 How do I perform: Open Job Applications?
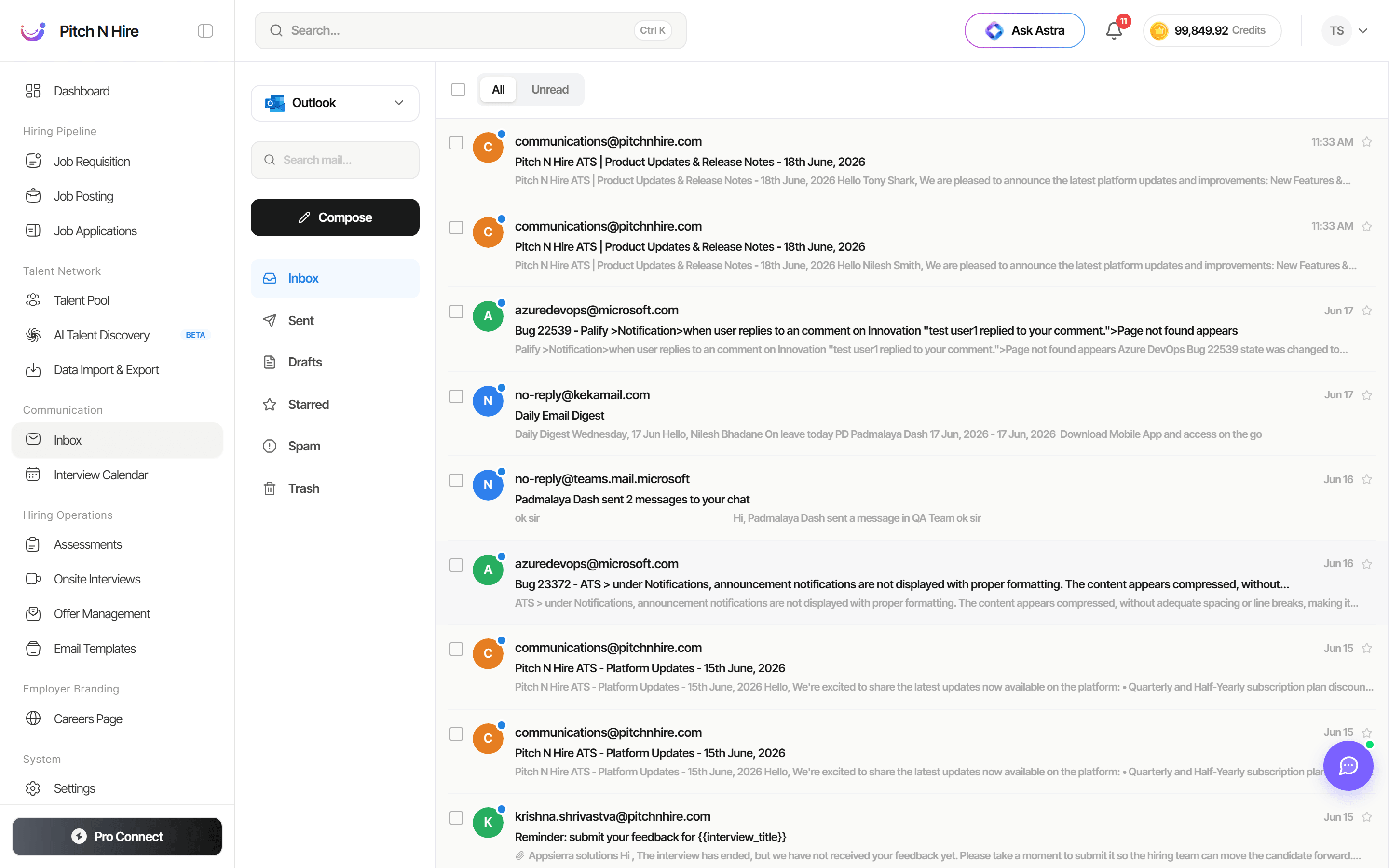click(117, 231)
